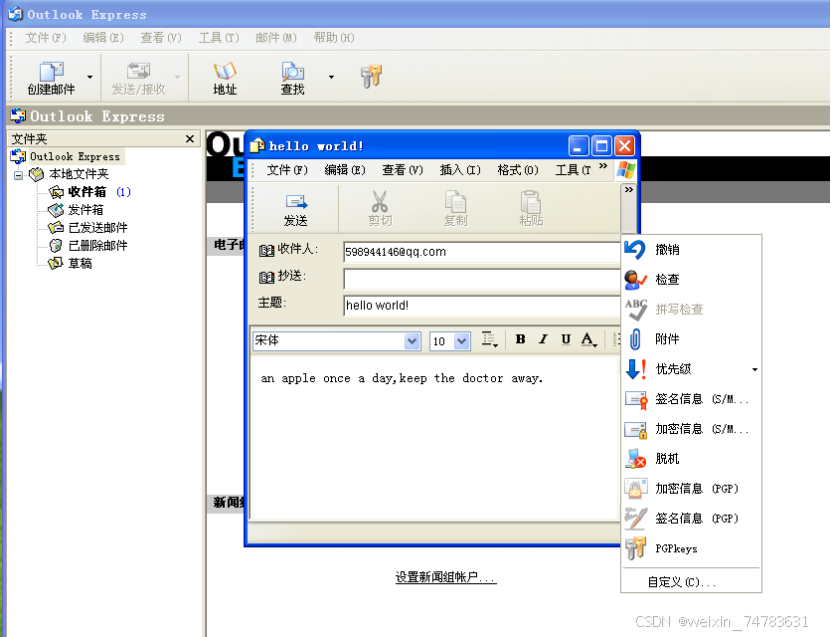
Task: Choose 撤销 undo from the overflow menu
Action: [x=691, y=249]
